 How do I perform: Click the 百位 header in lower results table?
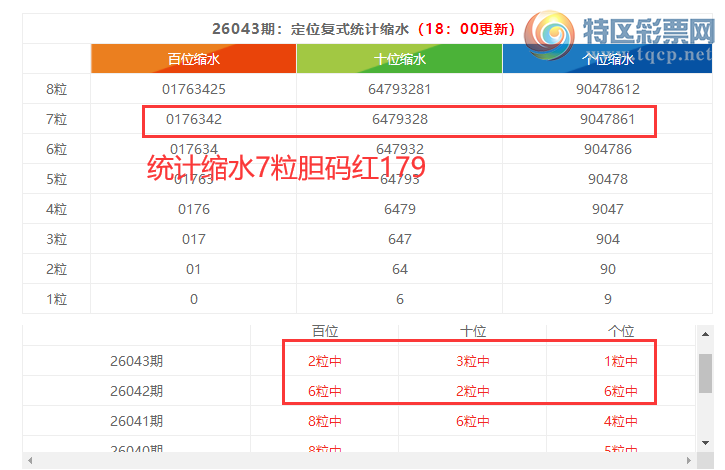(325, 331)
